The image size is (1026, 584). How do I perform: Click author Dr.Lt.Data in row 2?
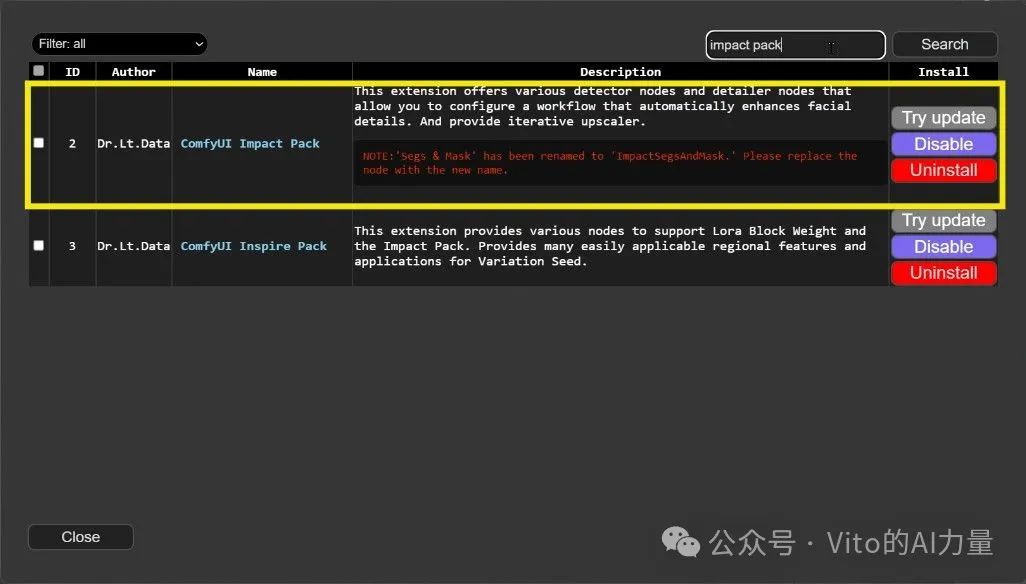click(x=133, y=143)
